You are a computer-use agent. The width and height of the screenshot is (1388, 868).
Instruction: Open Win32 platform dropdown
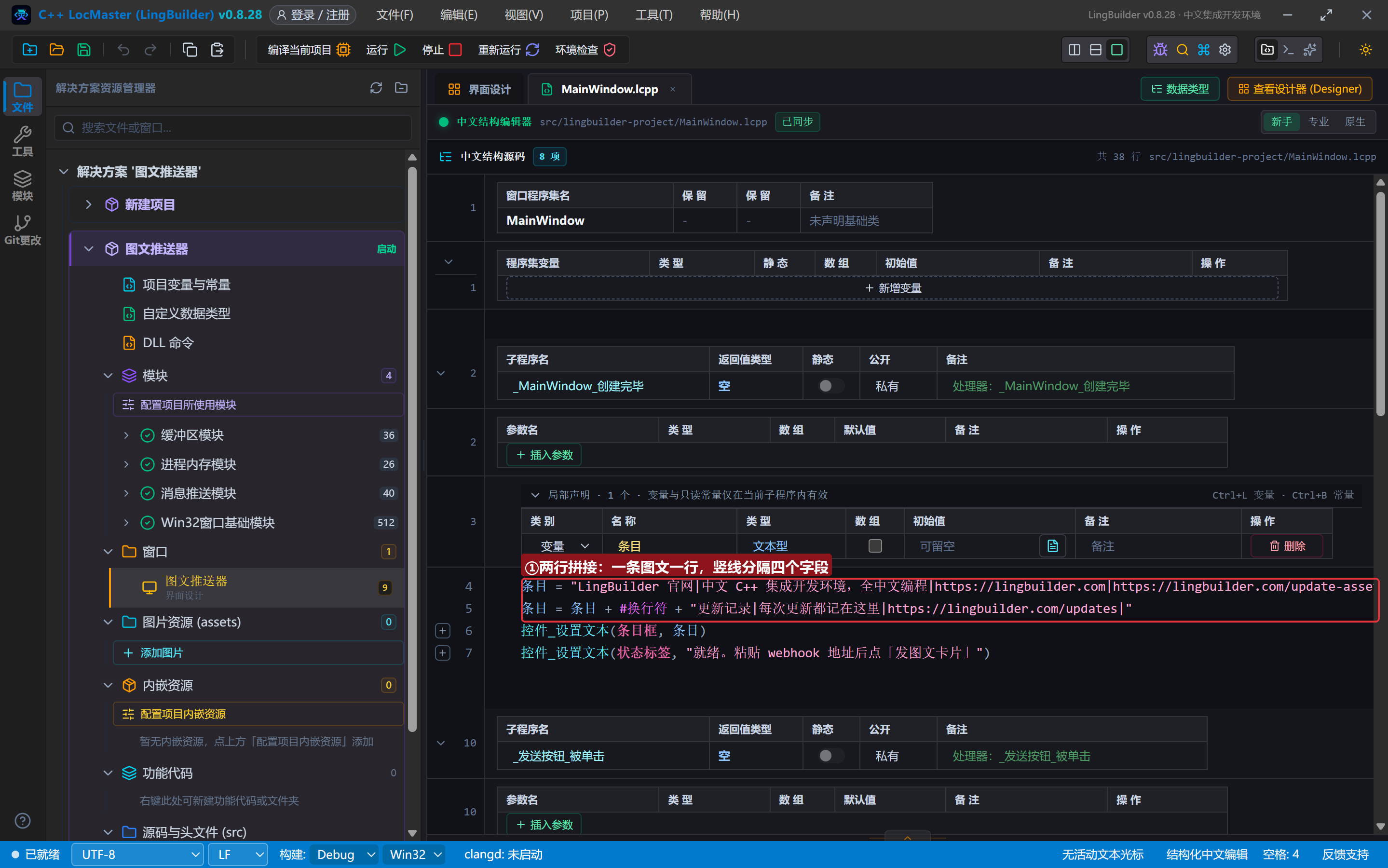pos(414,854)
